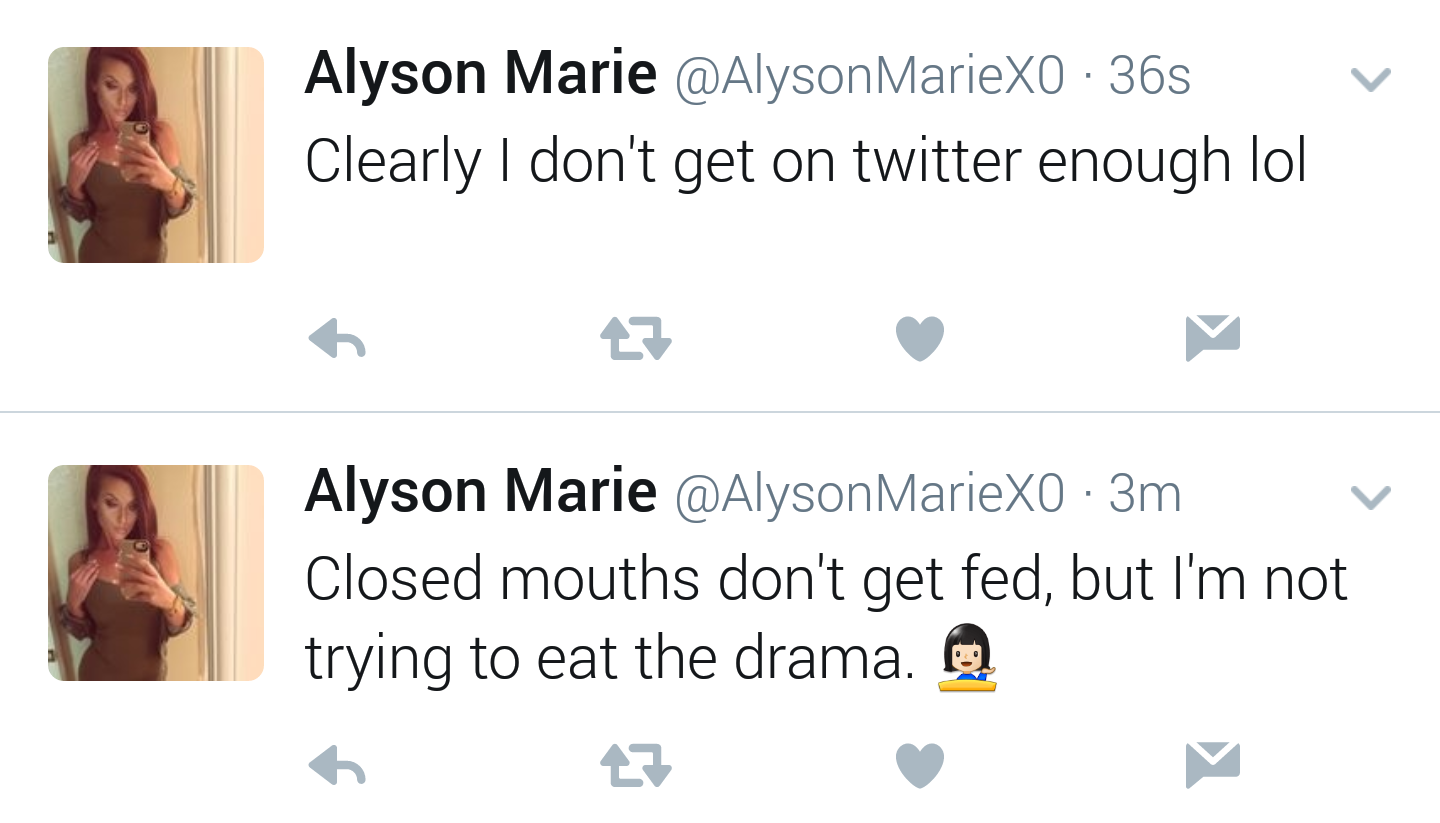Retweet the 'Closed mouths don't get fed' tweet
The image size is (1440, 823).
635,766
